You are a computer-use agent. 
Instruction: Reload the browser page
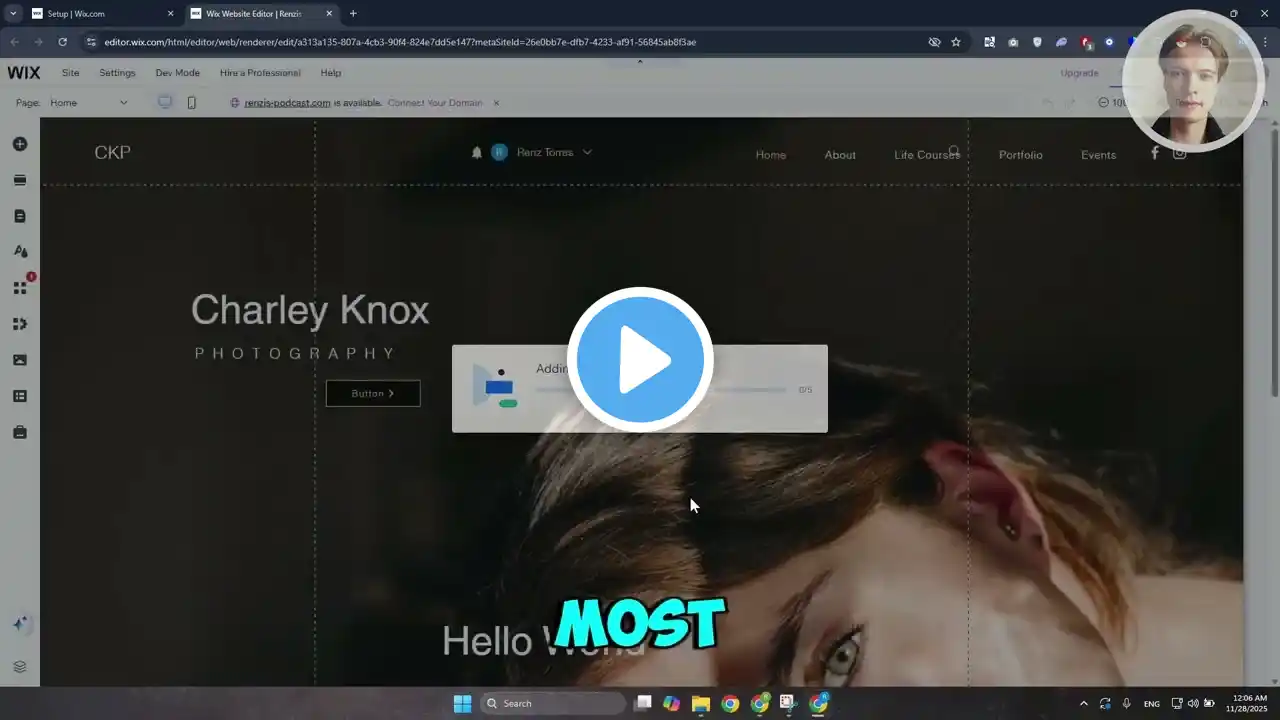click(62, 42)
